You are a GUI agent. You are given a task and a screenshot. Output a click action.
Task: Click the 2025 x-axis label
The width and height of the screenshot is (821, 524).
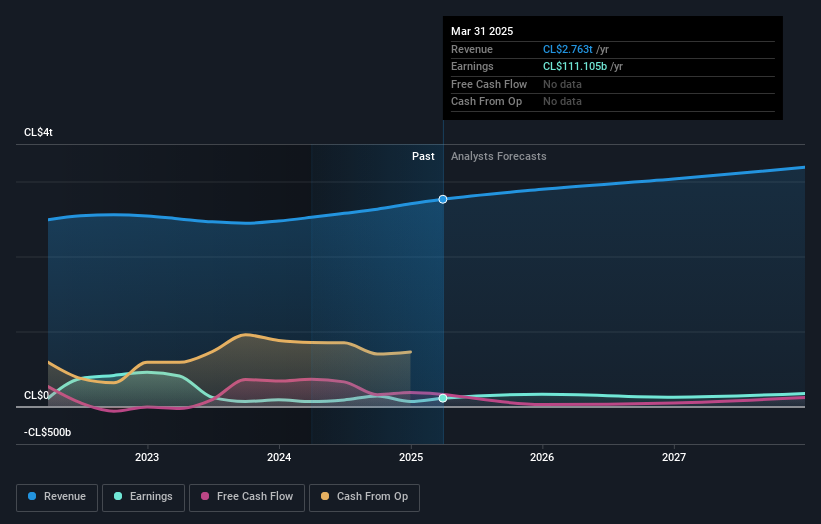[411, 458]
